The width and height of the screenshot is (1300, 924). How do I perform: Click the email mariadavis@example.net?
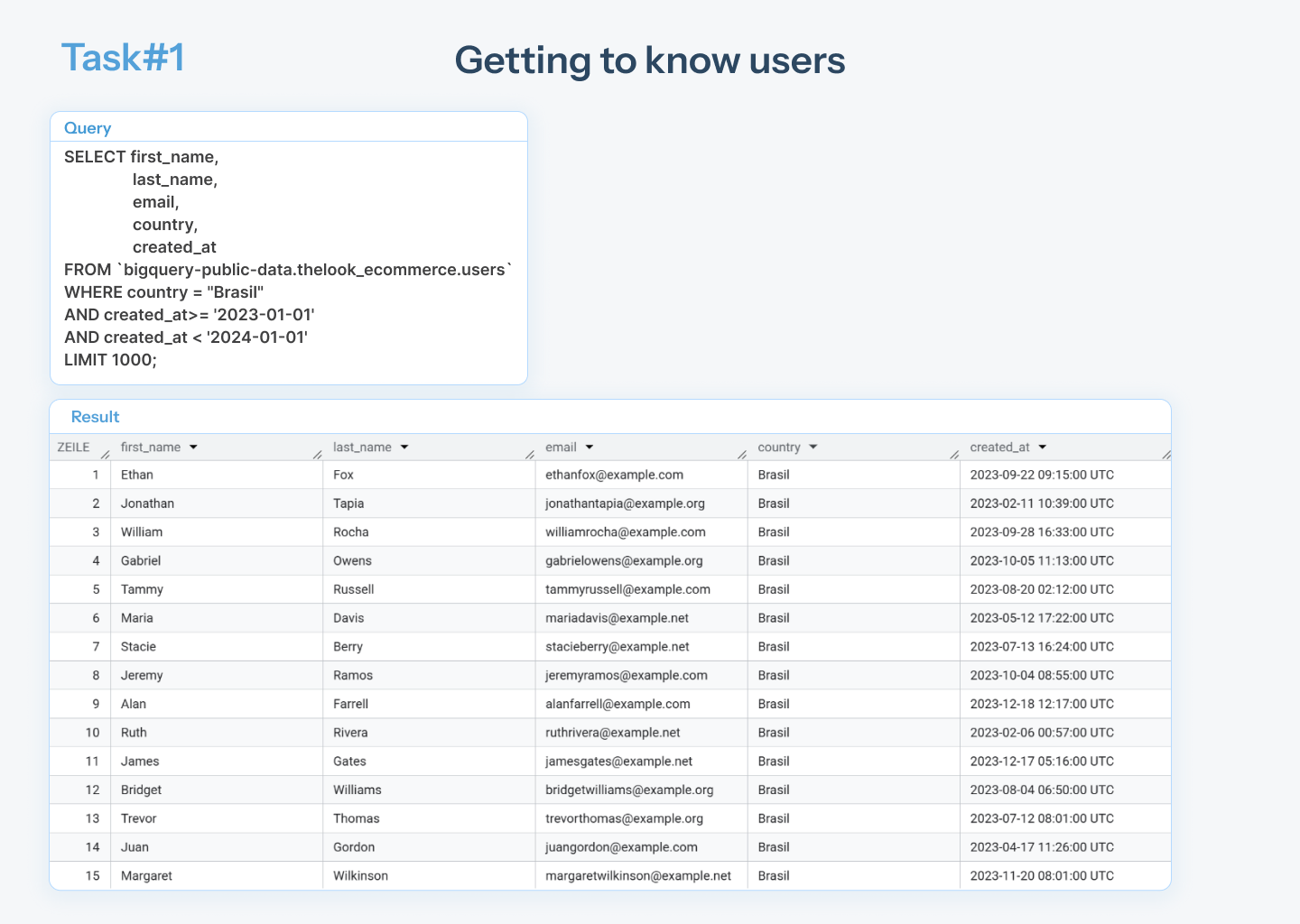pyautogui.click(x=617, y=618)
